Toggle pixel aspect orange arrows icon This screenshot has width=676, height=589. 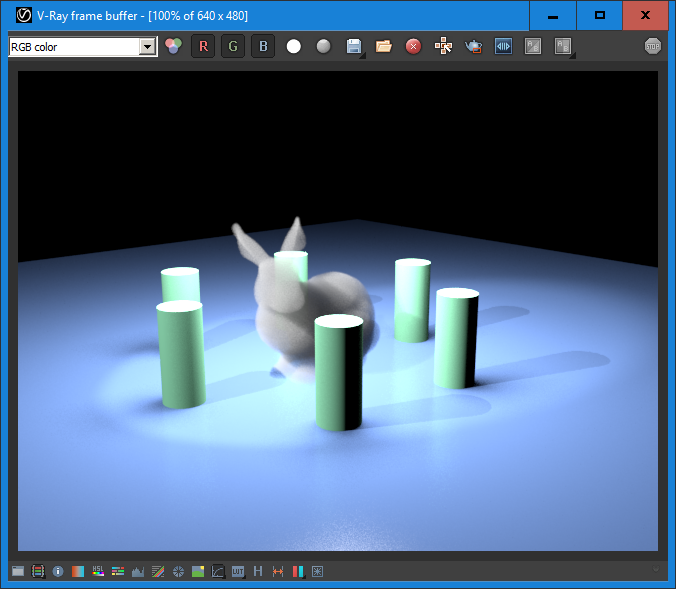click(278, 571)
